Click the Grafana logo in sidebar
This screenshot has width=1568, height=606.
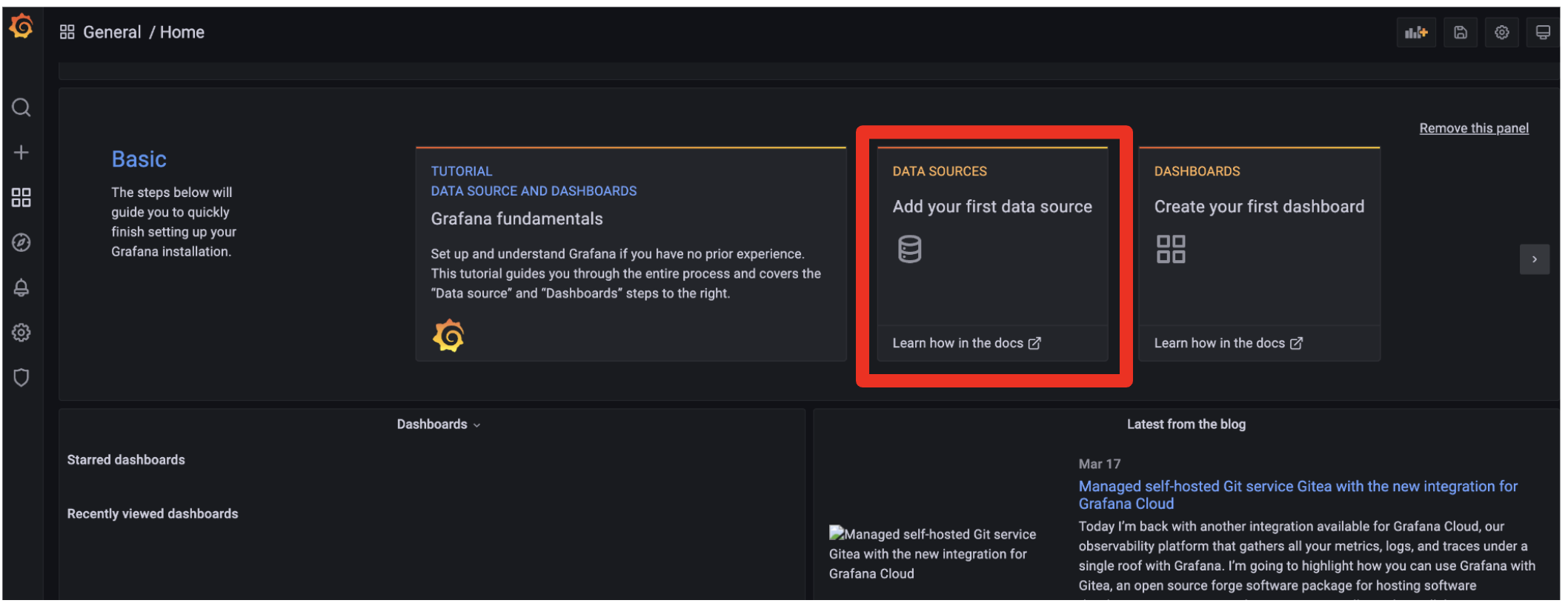pyautogui.click(x=21, y=27)
